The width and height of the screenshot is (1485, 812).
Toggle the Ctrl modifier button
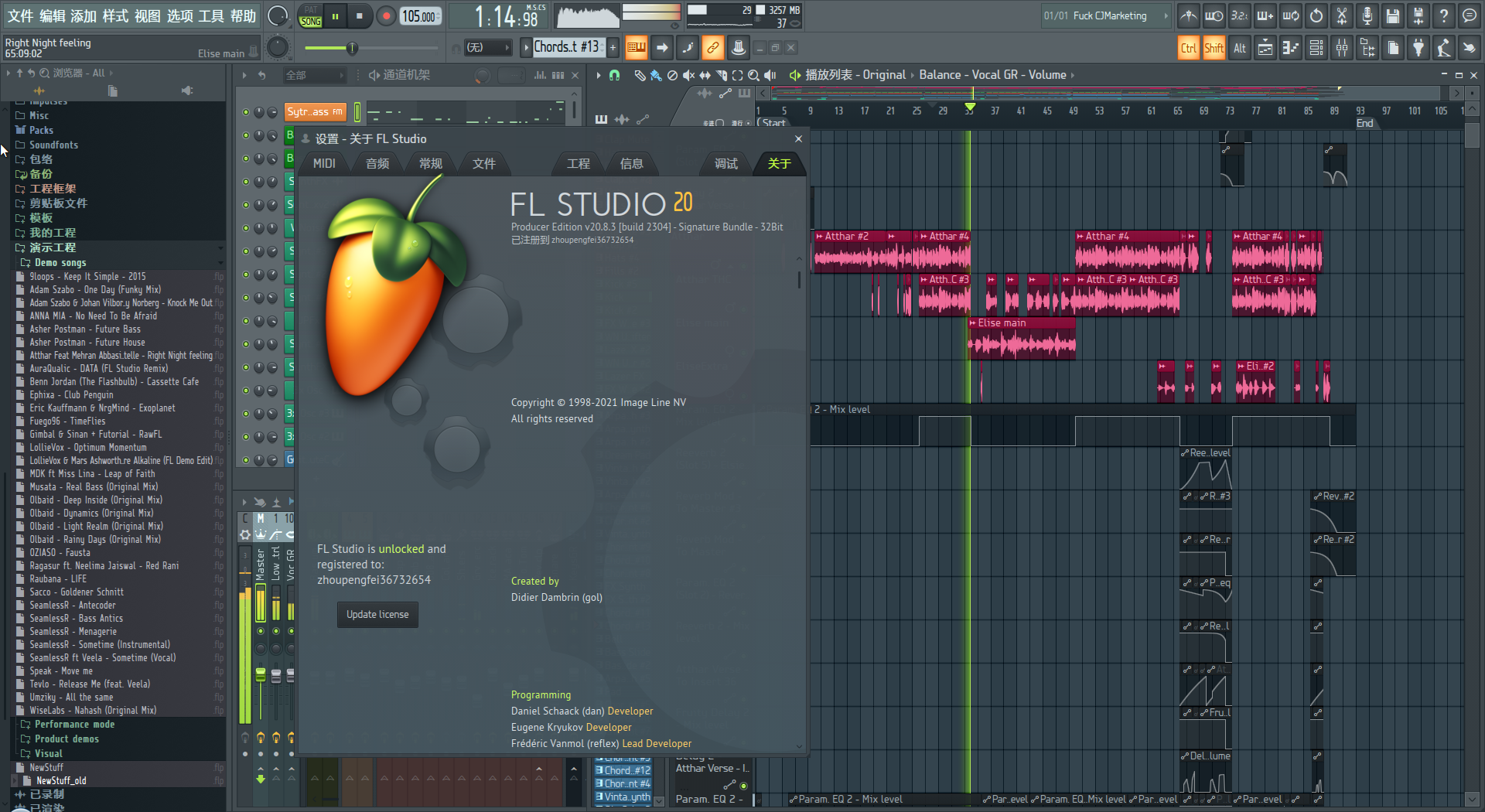coord(1189,47)
